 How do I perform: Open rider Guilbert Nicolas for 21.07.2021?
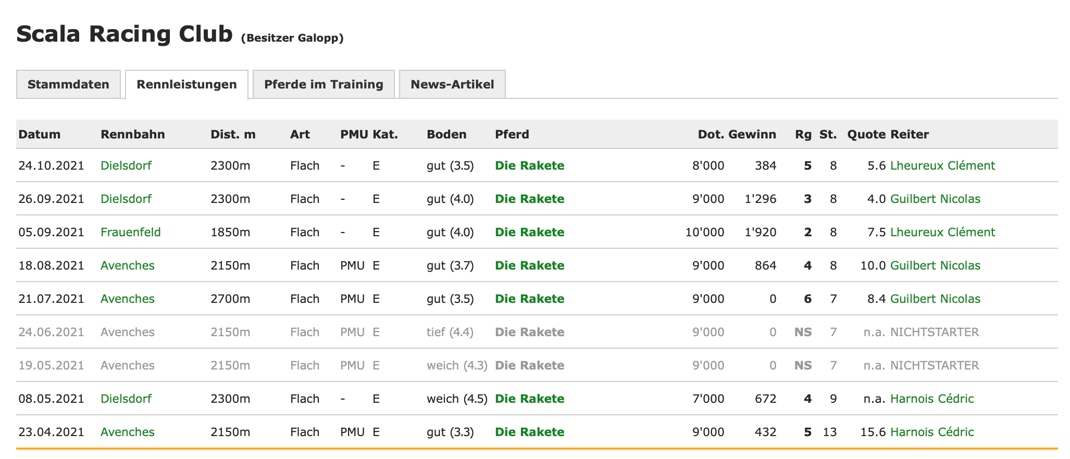[x=935, y=299]
